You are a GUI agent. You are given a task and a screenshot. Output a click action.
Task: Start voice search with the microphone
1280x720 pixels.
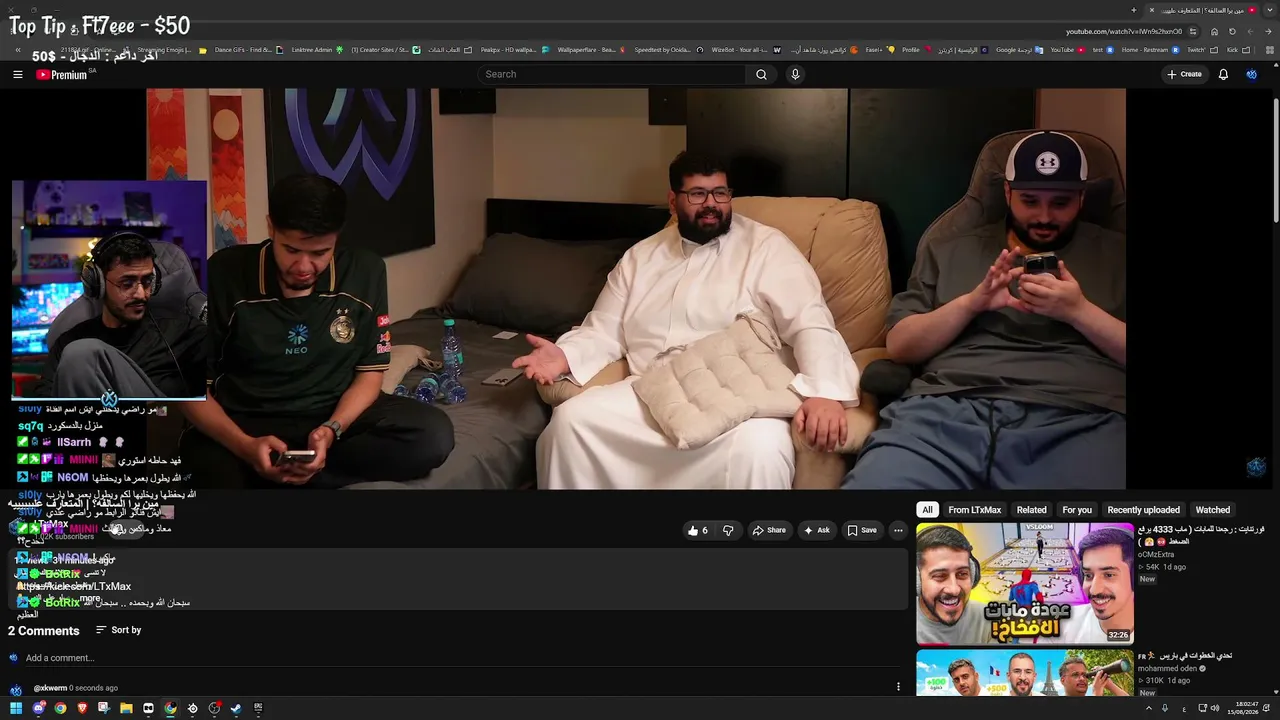click(x=795, y=74)
